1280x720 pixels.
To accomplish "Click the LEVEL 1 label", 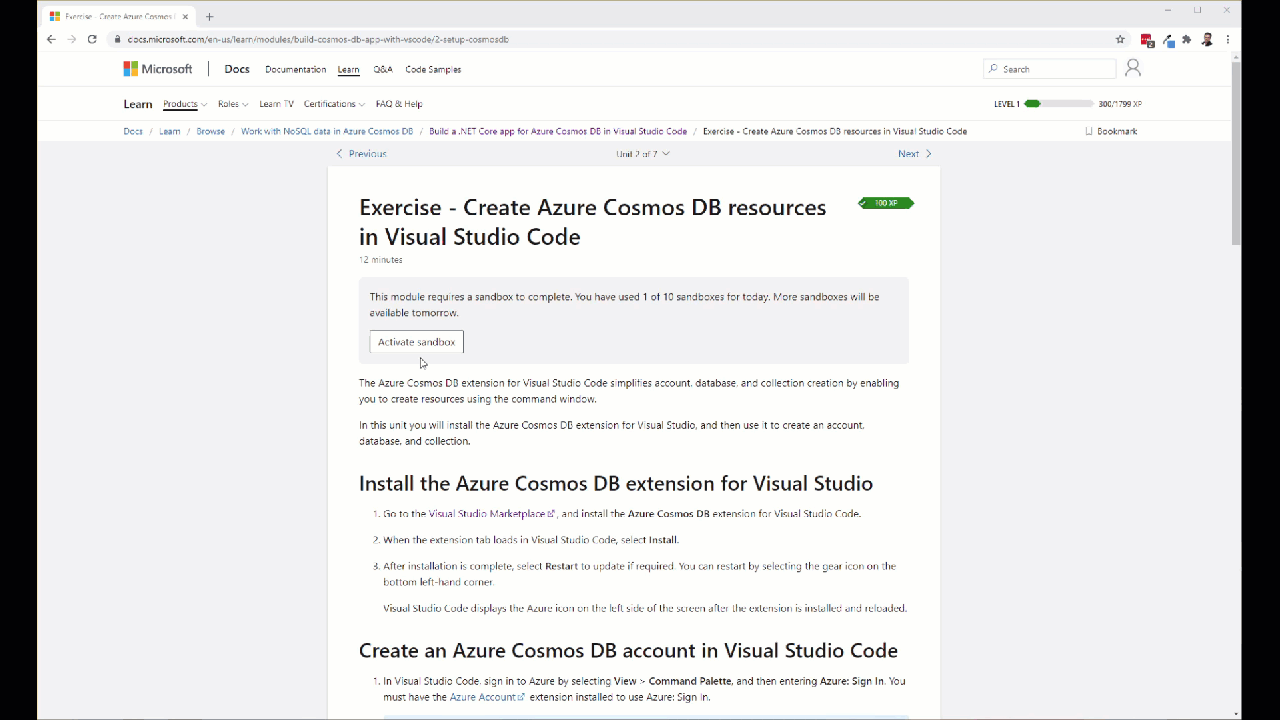I will tap(1007, 104).
